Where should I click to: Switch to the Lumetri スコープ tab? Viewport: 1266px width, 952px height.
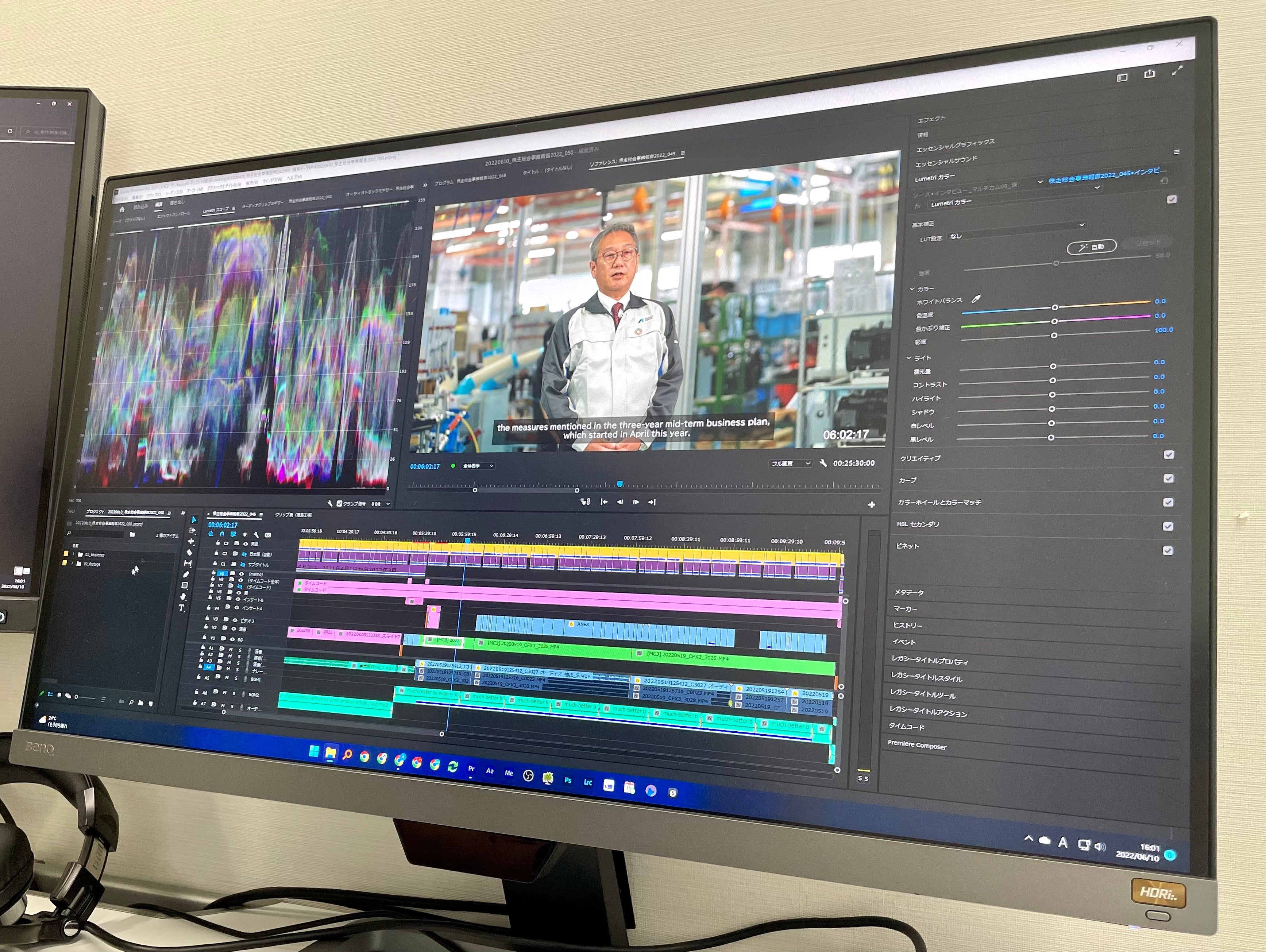(x=216, y=210)
